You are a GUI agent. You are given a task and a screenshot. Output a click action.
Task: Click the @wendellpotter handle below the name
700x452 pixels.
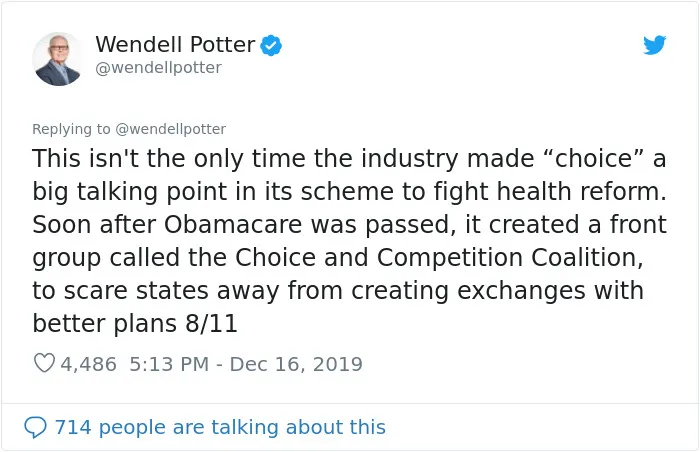click(x=158, y=68)
